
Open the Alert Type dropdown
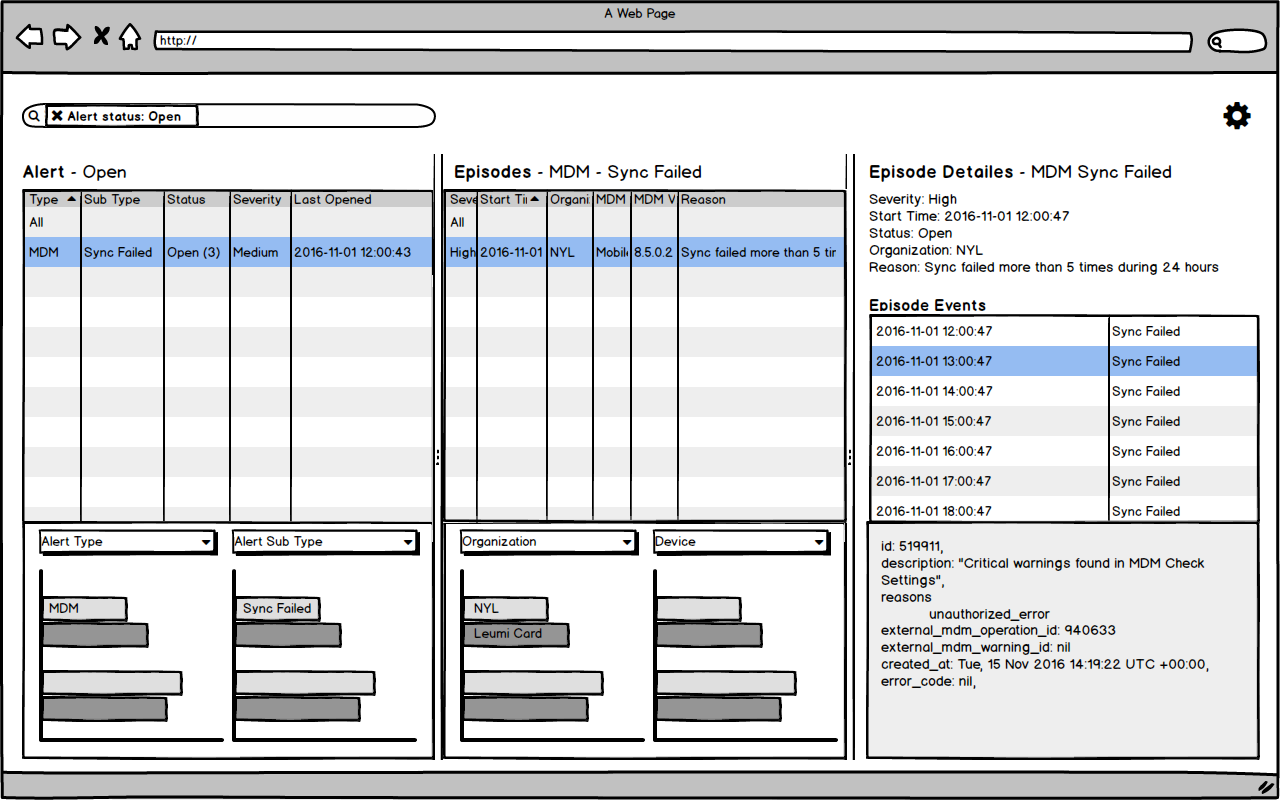[127, 541]
